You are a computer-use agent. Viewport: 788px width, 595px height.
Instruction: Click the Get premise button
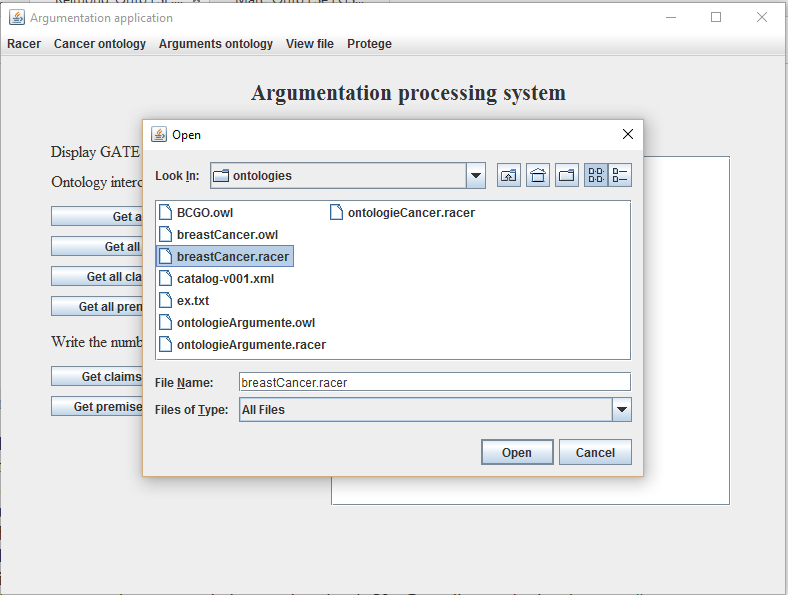[x=97, y=407]
